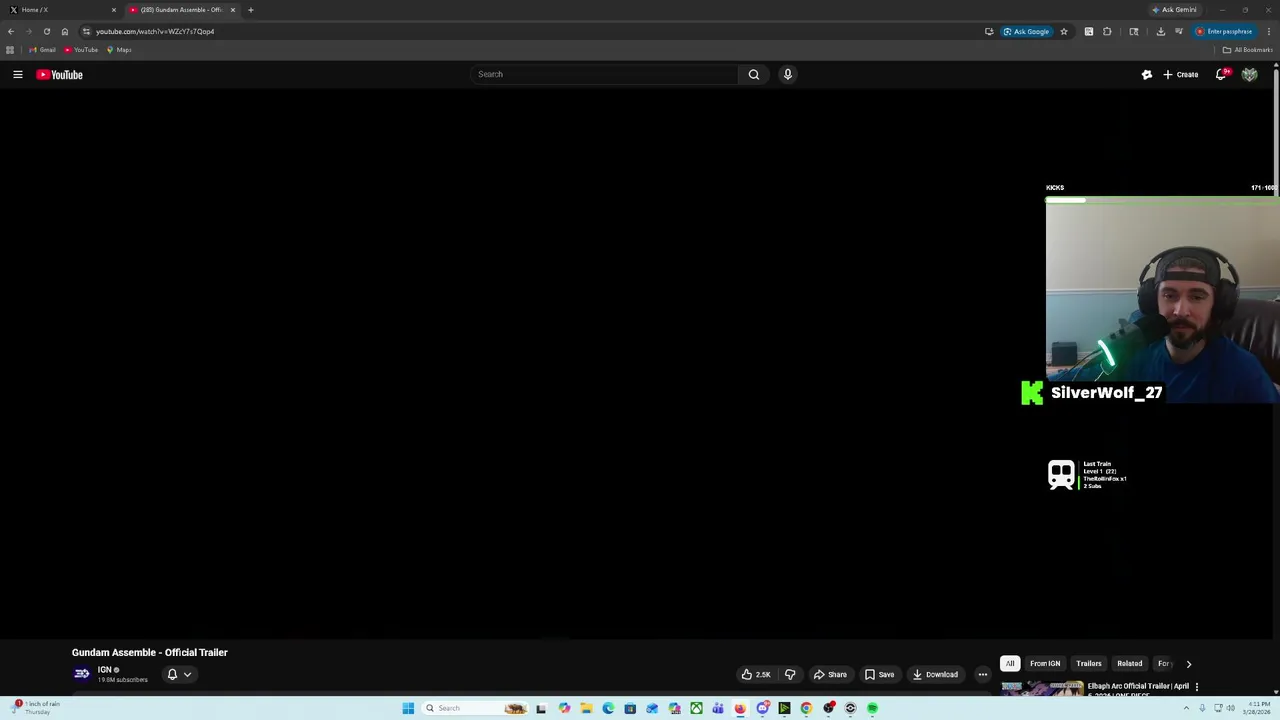This screenshot has height=720, width=1280.
Task: Open All Bookmarks folder
Action: (x=1247, y=50)
